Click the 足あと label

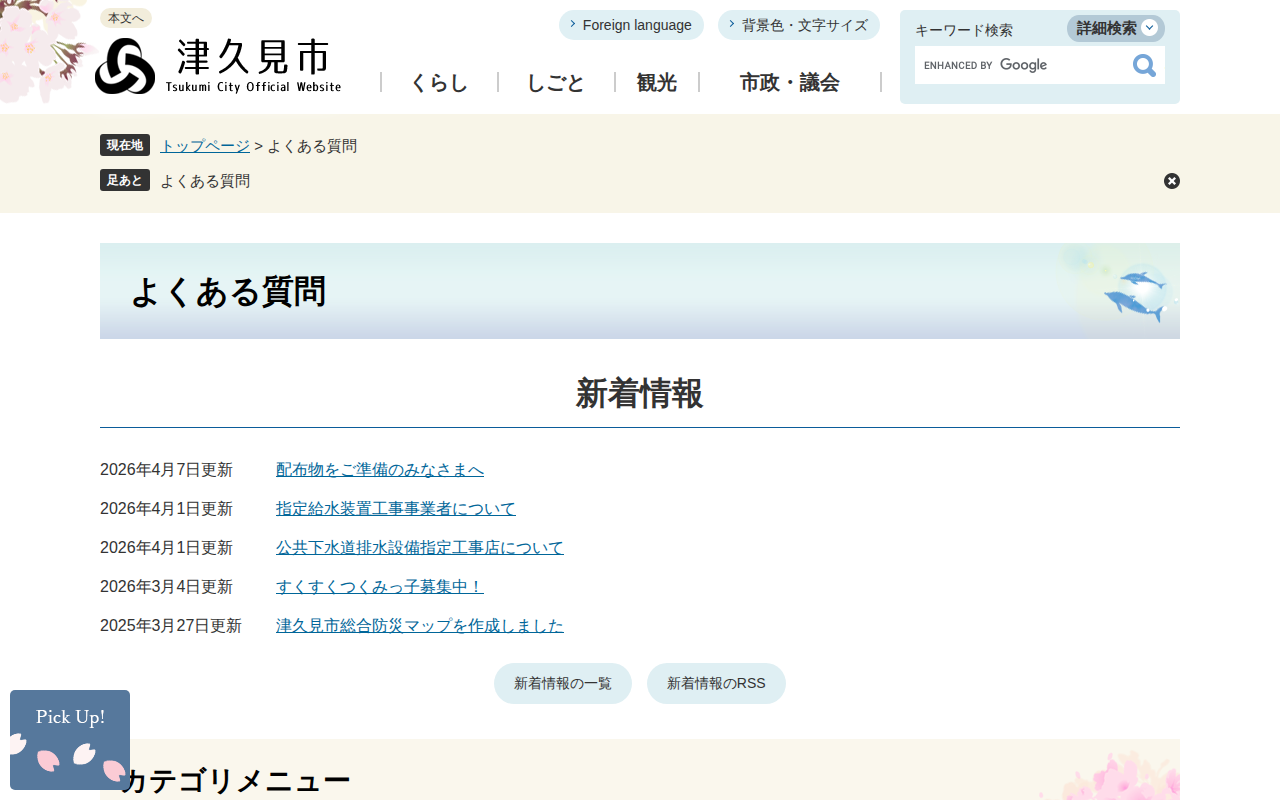click(x=125, y=180)
